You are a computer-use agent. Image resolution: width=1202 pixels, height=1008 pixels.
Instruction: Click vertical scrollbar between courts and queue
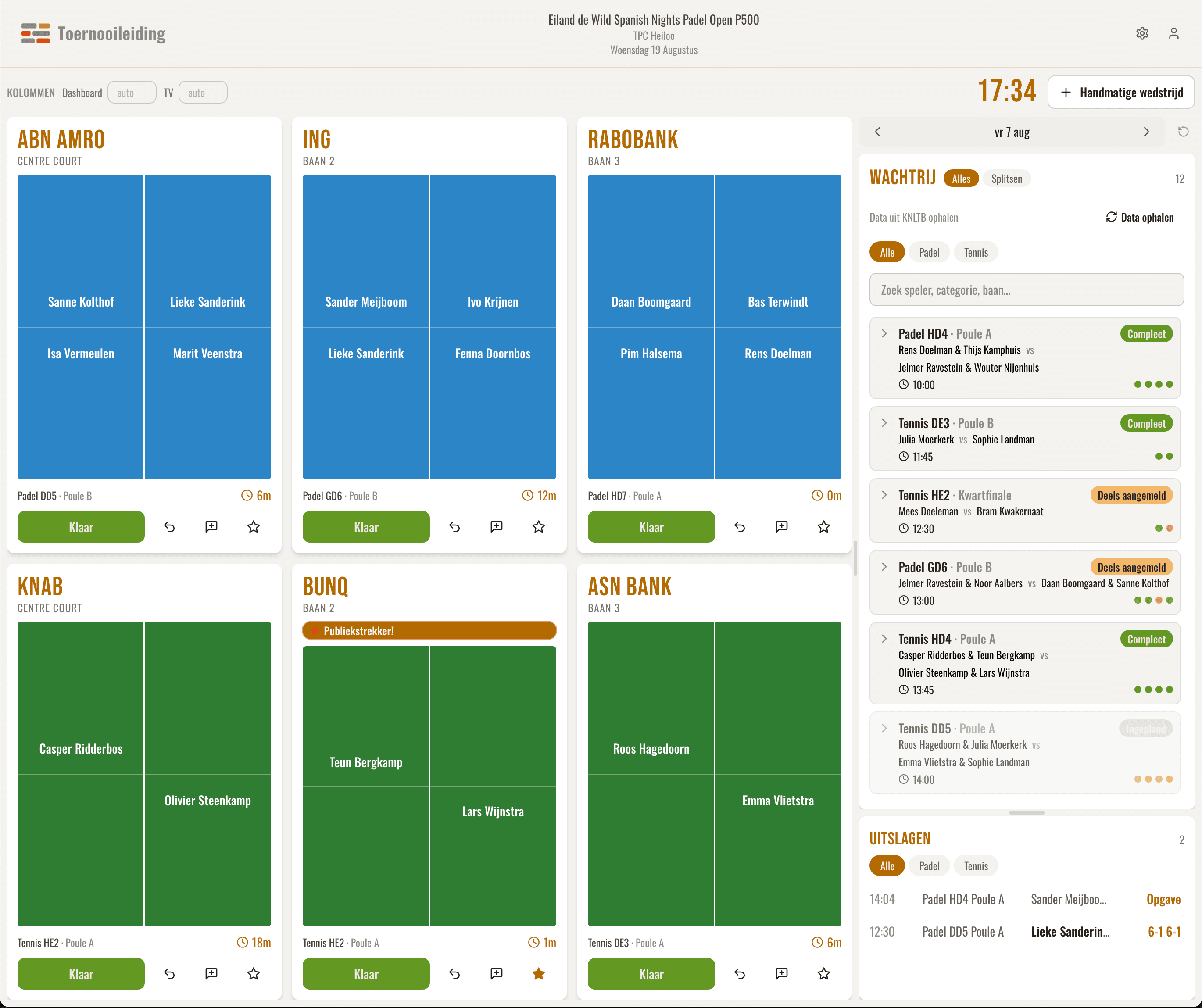pyautogui.click(x=855, y=558)
